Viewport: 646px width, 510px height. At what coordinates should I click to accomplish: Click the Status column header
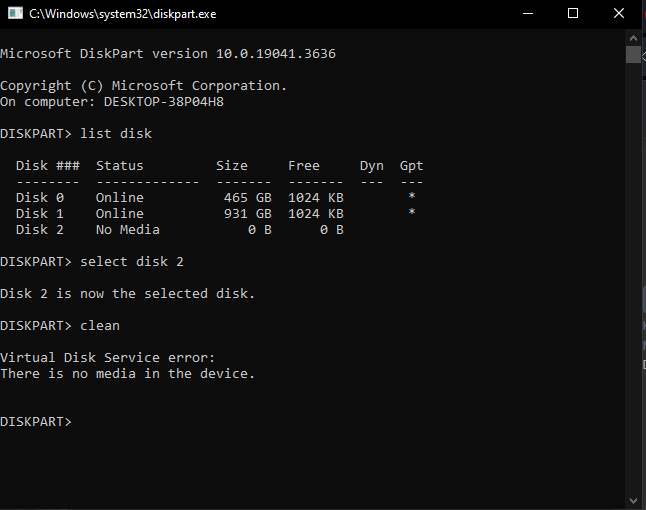point(120,166)
